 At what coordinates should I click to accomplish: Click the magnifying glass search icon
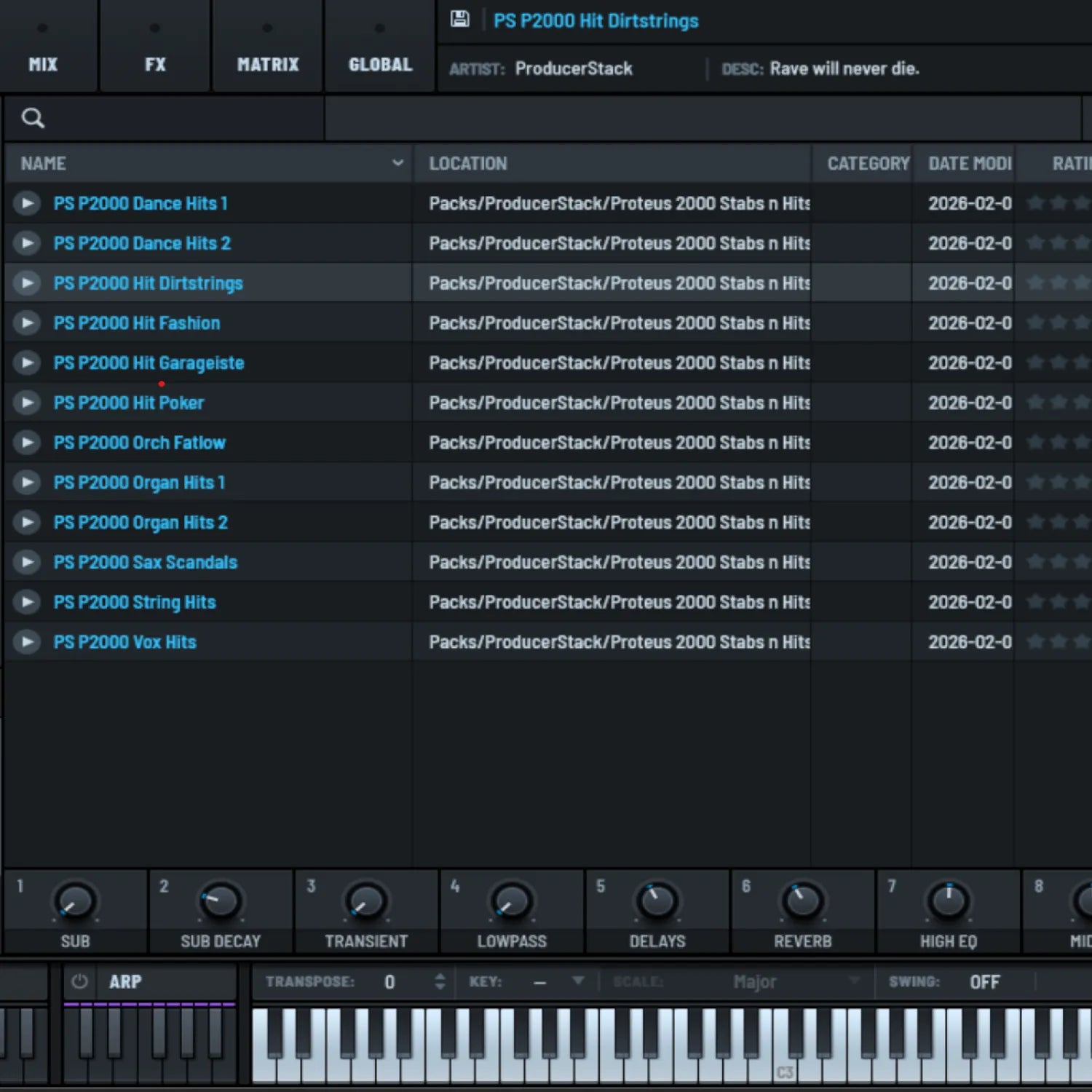click(33, 118)
